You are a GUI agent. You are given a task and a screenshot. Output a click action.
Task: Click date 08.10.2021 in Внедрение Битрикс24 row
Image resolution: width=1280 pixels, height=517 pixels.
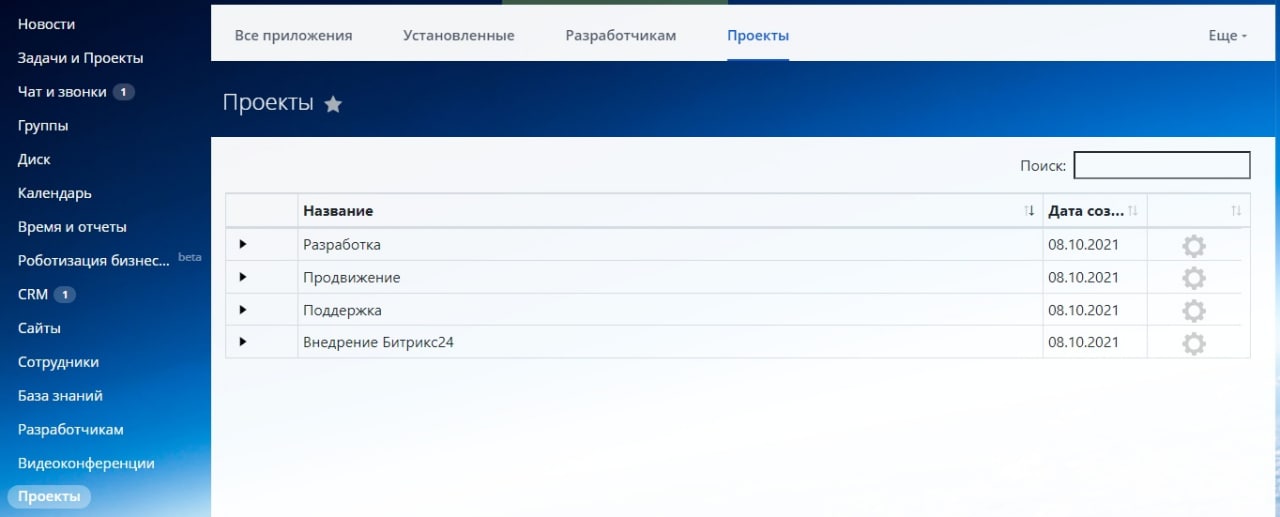coord(1083,342)
